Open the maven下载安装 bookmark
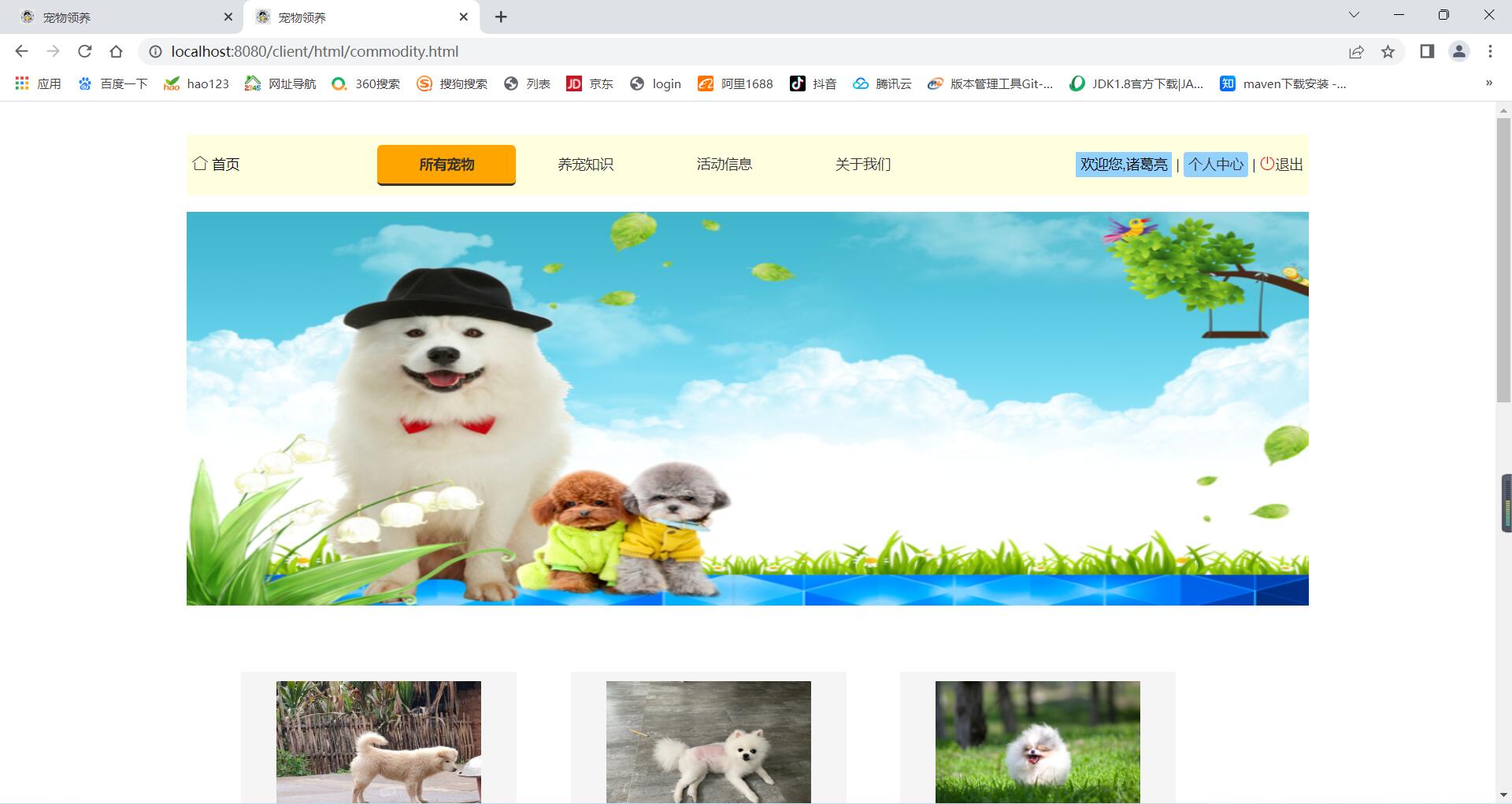Screen dimensions: 1512x804 1283,83
